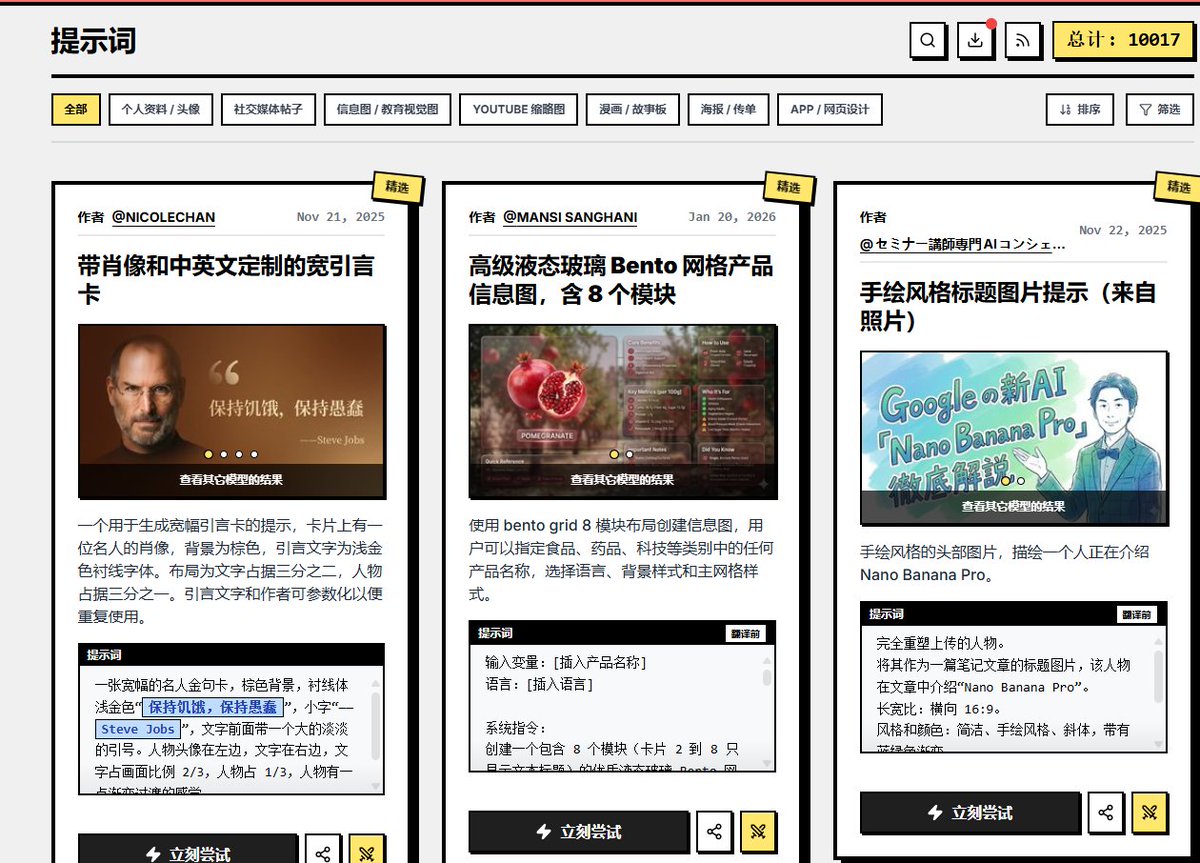The image size is (1200, 863).
Task: Click yellow crossed-tools icon on Bento card
Action: [x=758, y=831]
